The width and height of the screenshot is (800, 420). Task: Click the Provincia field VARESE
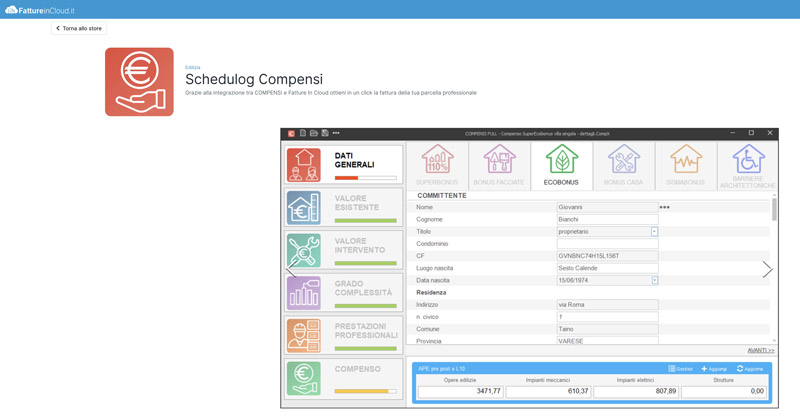pos(607,341)
